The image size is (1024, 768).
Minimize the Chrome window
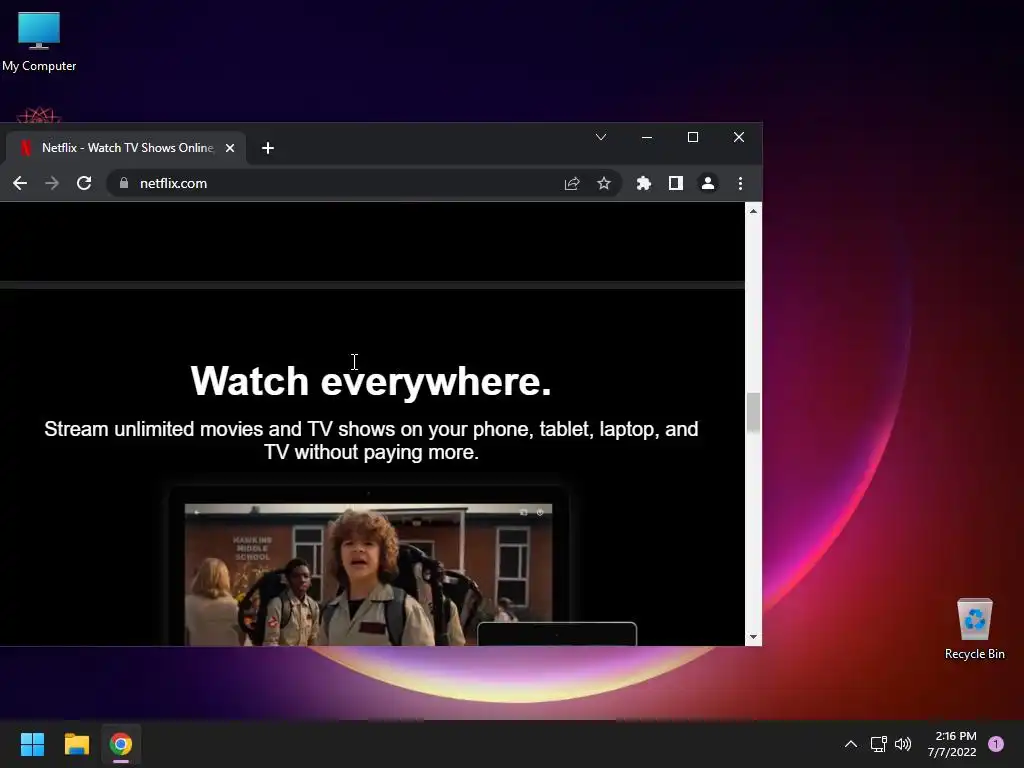[x=647, y=137]
